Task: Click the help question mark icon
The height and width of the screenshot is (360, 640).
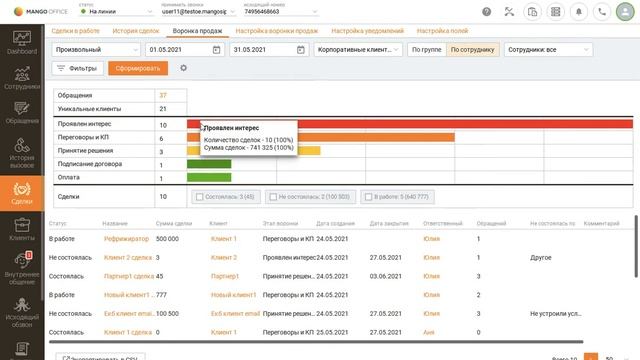Action: [x=486, y=12]
